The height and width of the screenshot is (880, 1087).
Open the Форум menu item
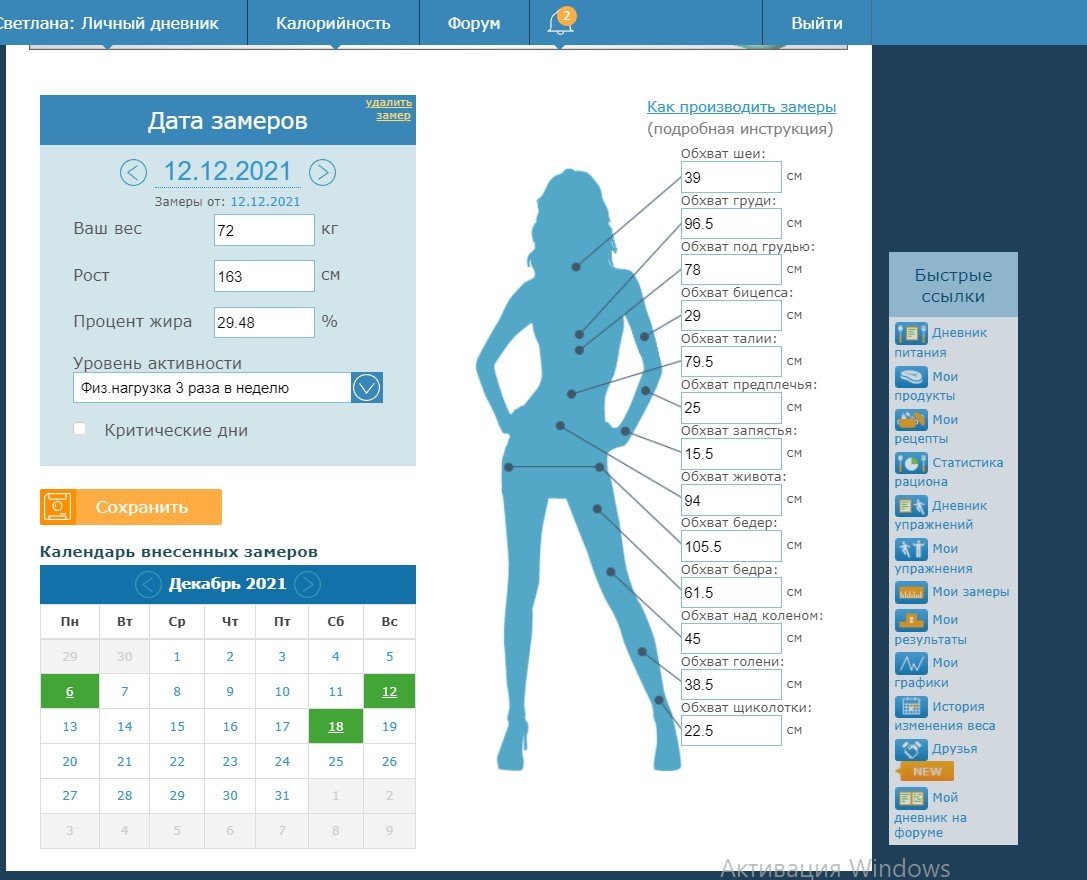coord(474,23)
